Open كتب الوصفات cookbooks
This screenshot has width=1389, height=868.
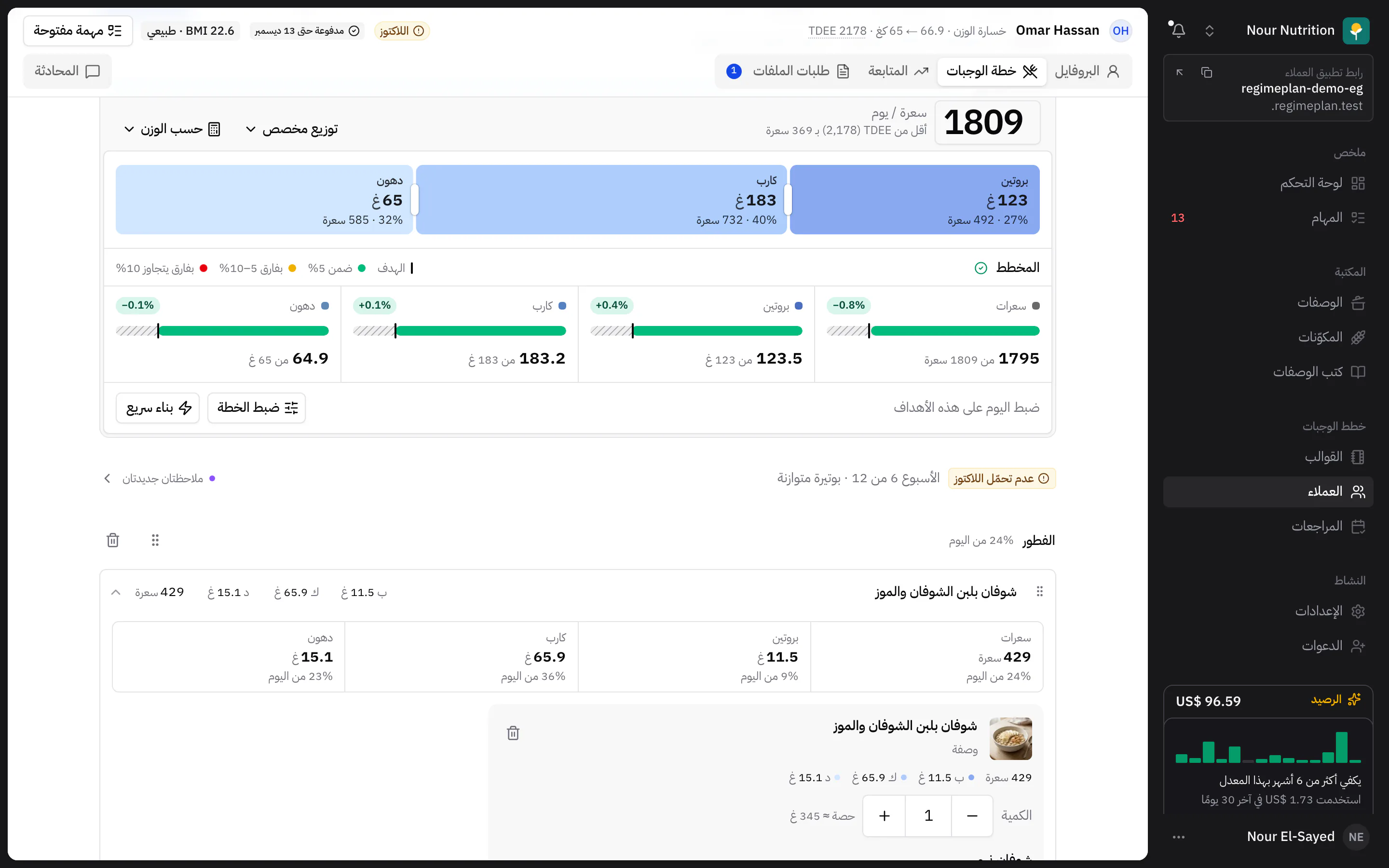click(1268, 372)
